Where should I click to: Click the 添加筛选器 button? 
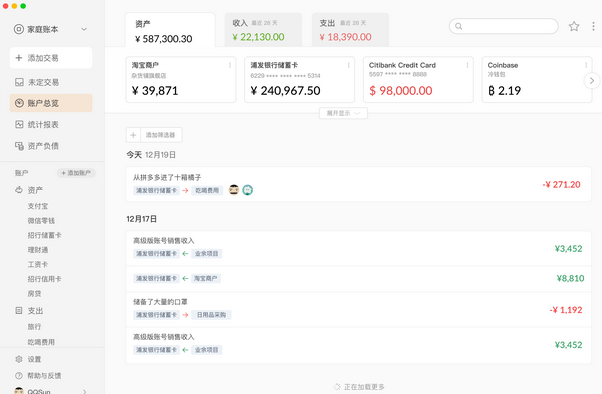pos(160,135)
